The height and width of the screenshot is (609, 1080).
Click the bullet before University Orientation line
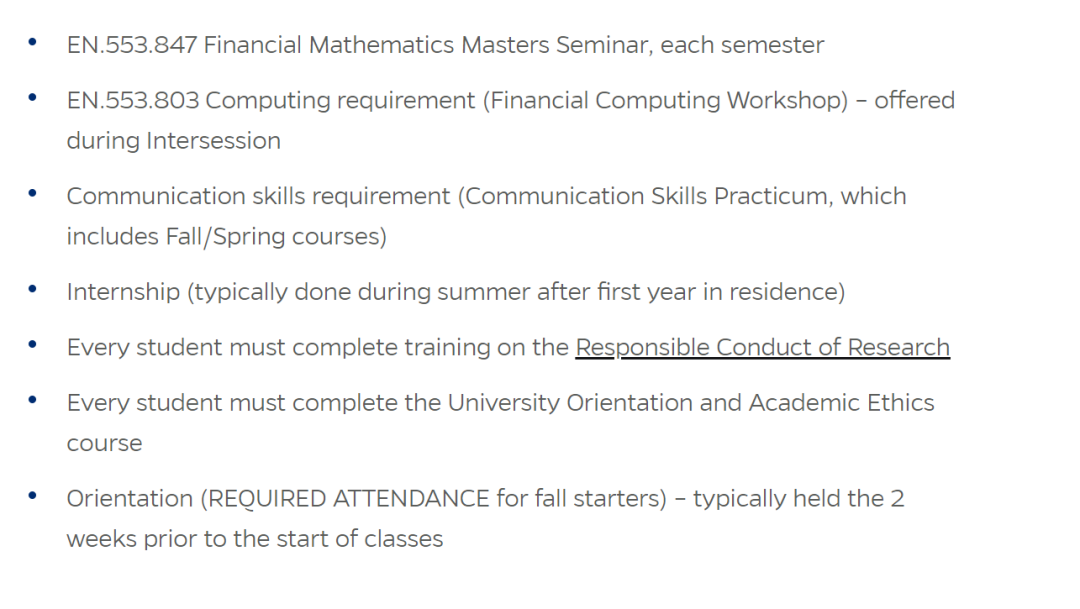click(x=32, y=400)
